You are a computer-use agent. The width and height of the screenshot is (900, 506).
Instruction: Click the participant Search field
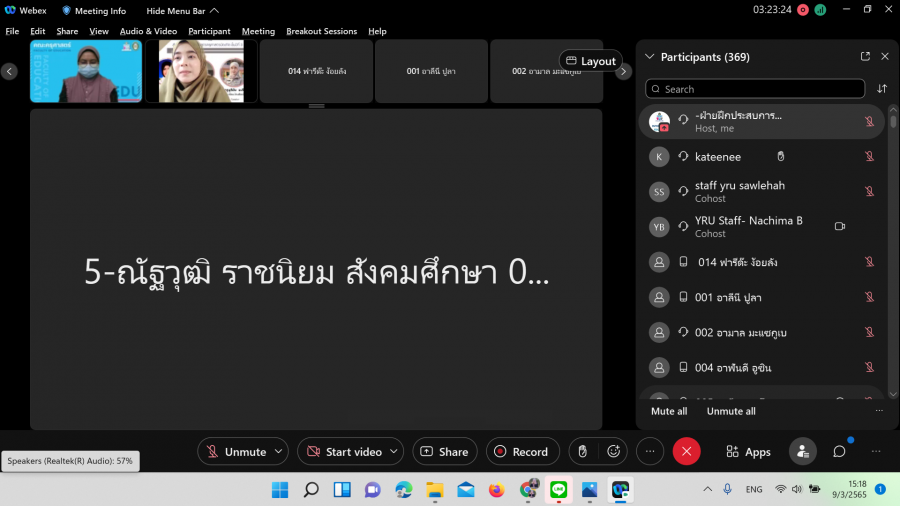click(x=755, y=89)
